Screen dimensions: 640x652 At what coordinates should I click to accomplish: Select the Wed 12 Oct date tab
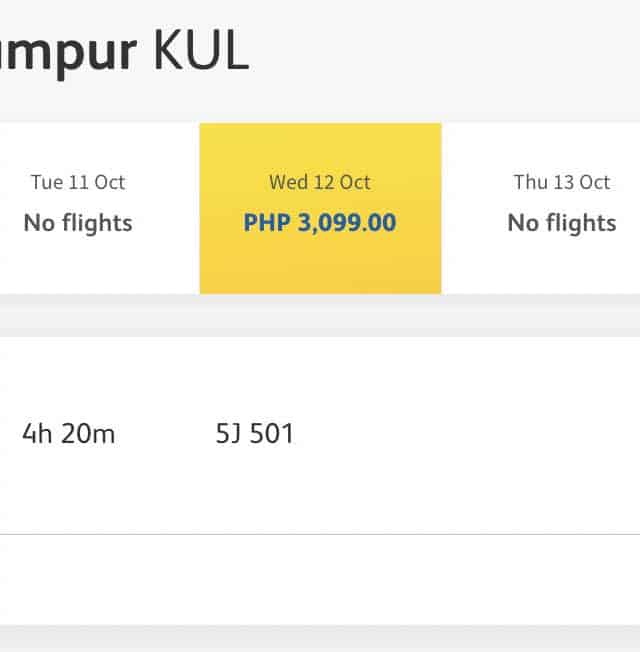coord(320,208)
